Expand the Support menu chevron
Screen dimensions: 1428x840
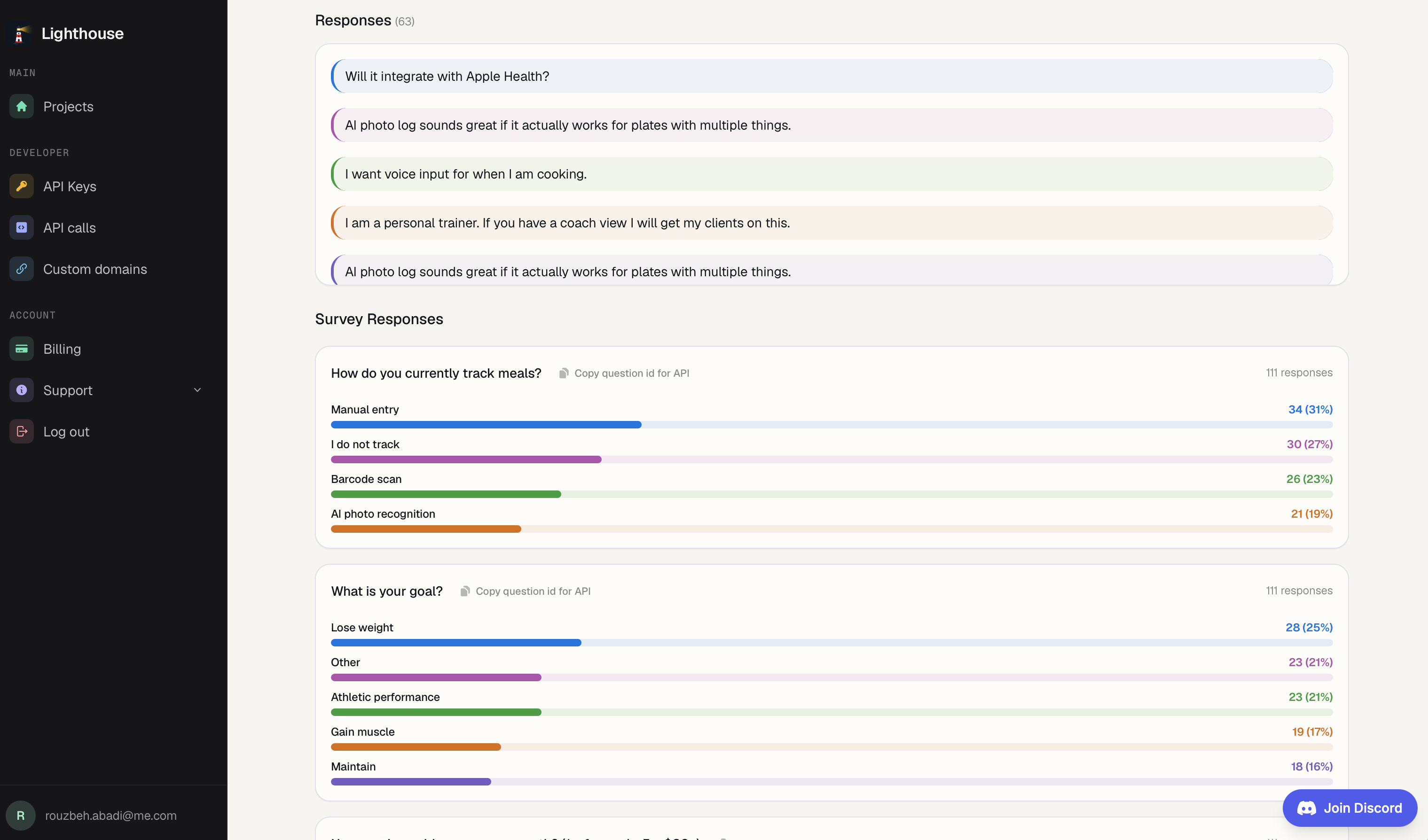pyautogui.click(x=197, y=390)
